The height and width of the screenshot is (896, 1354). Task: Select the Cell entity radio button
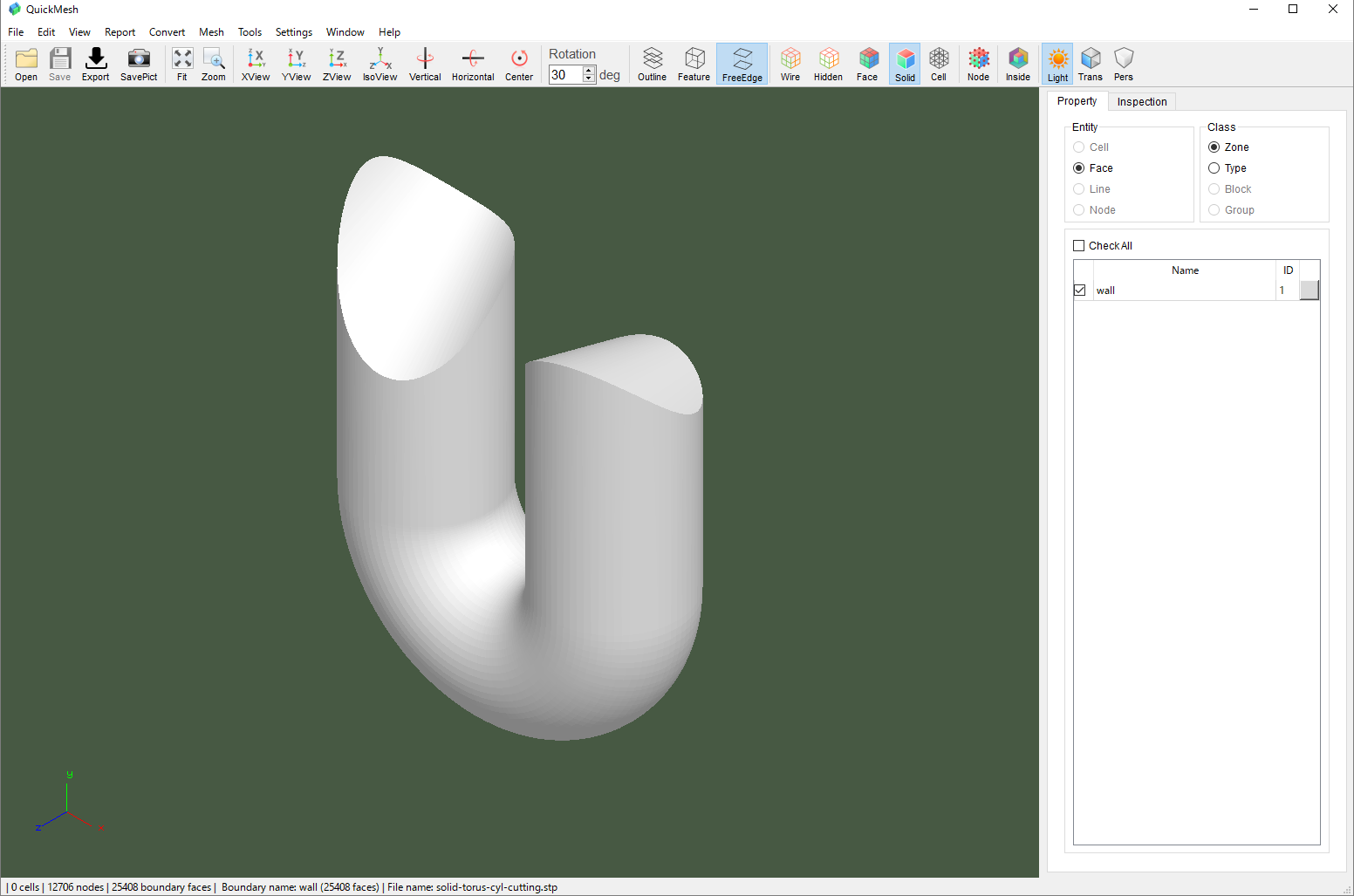coord(1079,147)
